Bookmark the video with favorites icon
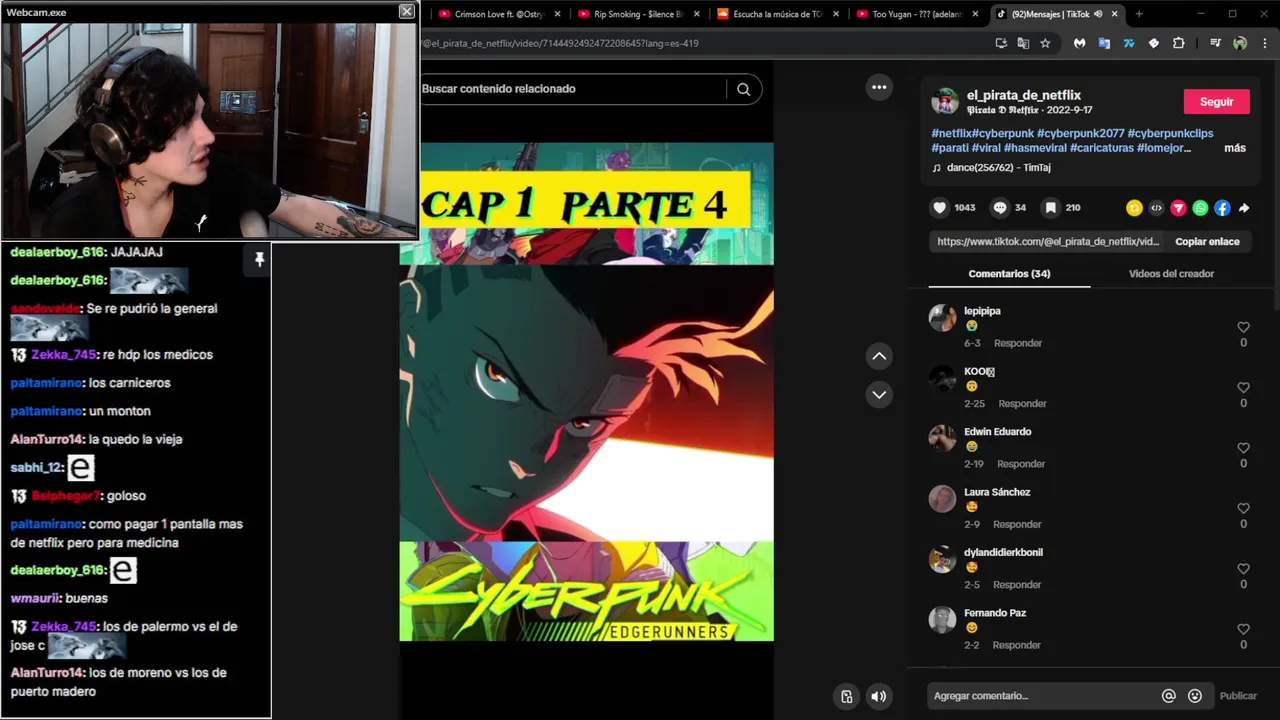 click(1050, 208)
